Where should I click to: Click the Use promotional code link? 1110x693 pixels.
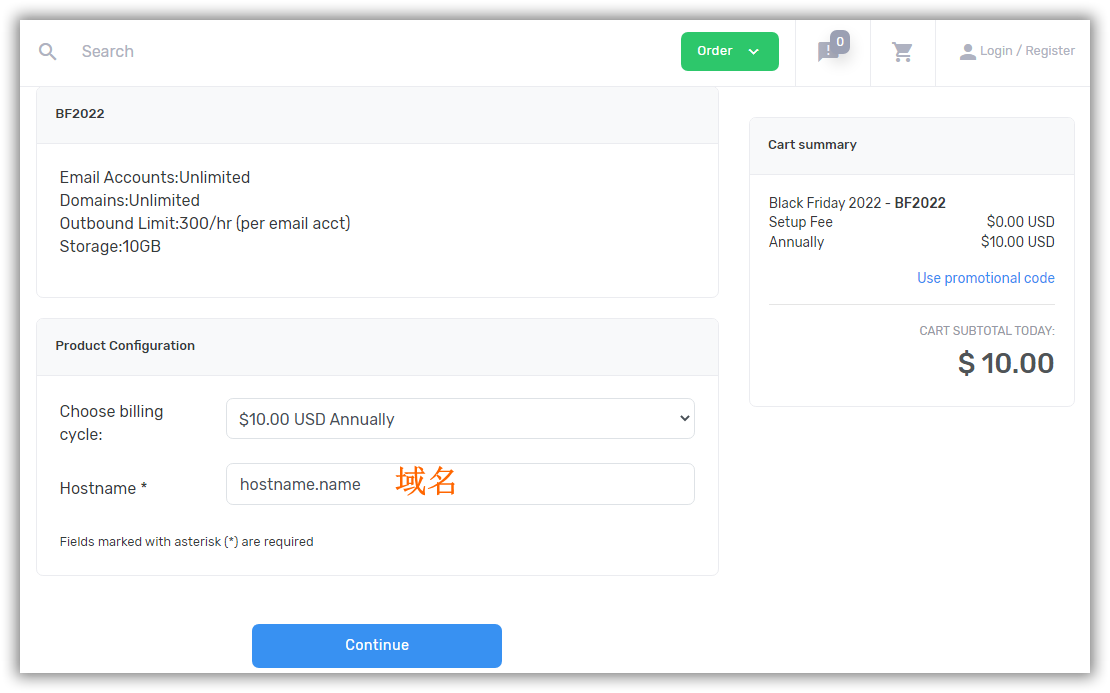[x=985, y=278]
